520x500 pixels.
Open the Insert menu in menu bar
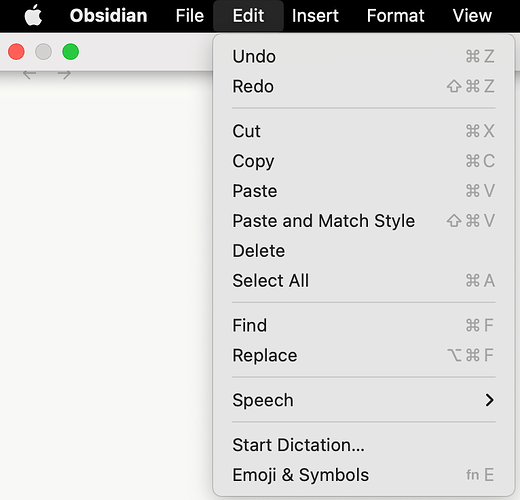click(x=315, y=16)
